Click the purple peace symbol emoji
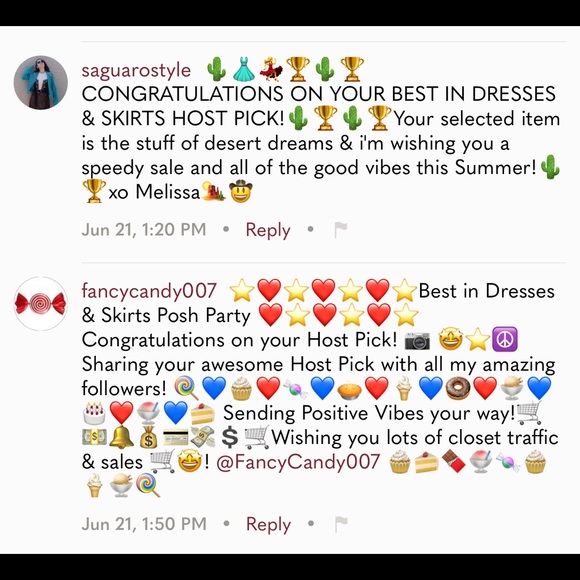Viewport: 580px width, 580px height. (x=505, y=339)
